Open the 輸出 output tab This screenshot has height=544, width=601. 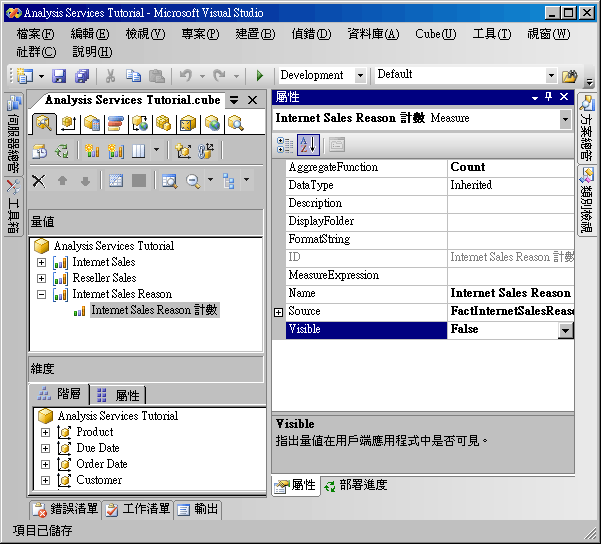pyautogui.click(x=198, y=509)
